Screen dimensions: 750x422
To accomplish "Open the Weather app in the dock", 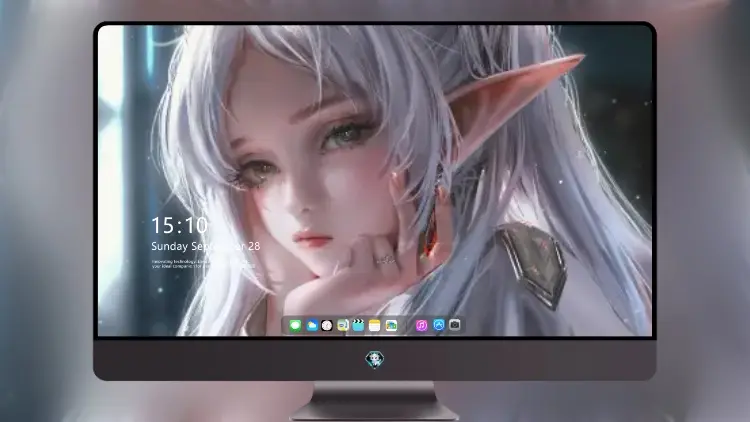I will 312,326.
